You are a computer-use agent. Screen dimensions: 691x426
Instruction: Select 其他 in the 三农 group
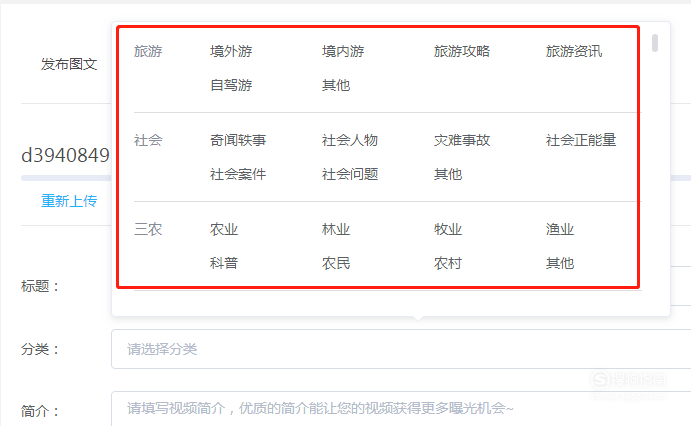pos(560,263)
